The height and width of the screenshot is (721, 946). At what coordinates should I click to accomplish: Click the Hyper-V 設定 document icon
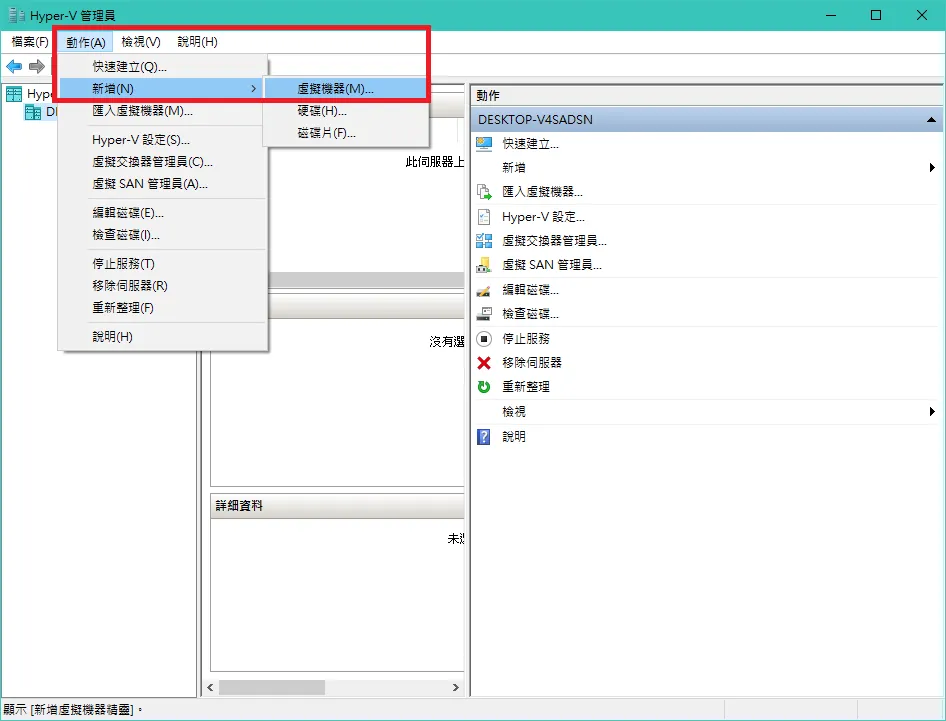pos(484,217)
